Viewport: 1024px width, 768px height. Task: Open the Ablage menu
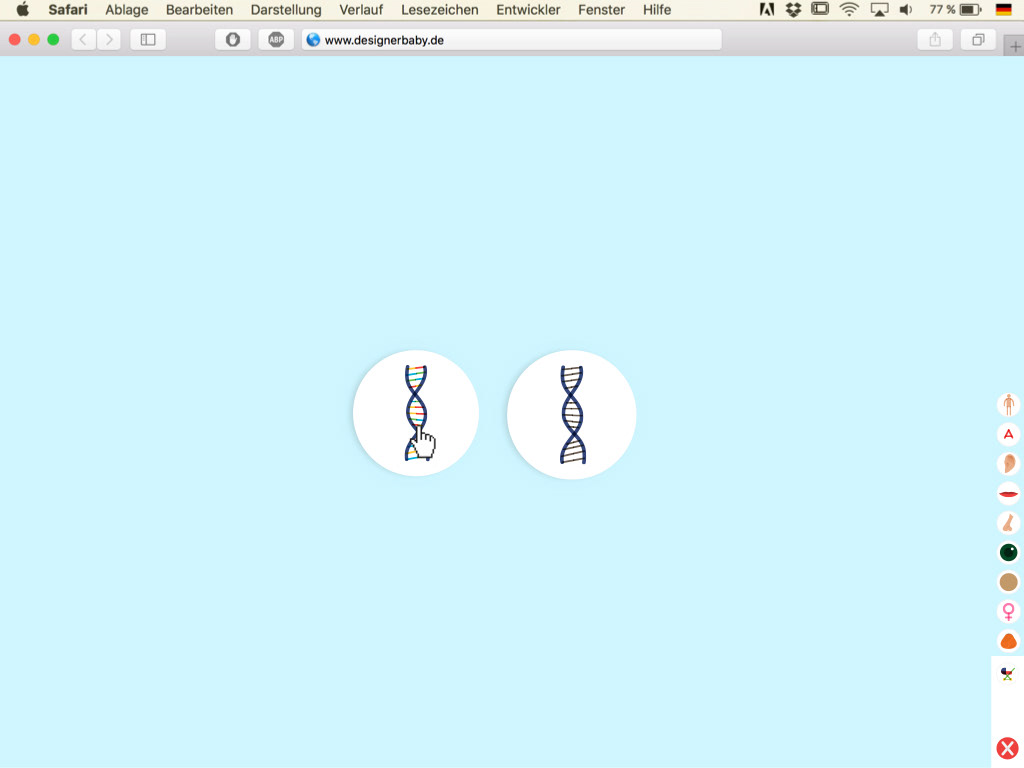127,10
